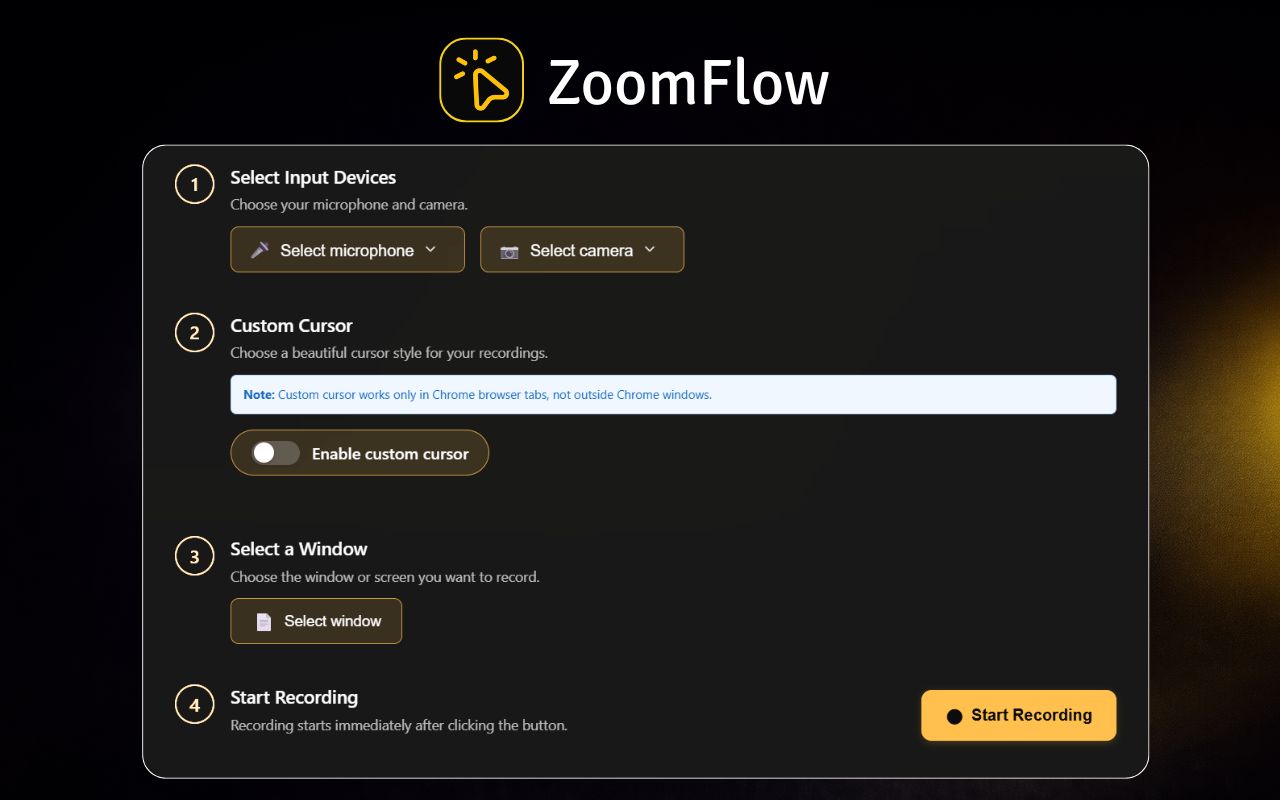Click the step 1 circle beside Select Input Devices
Image resolution: width=1280 pixels, height=800 pixels.
[194, 184]
